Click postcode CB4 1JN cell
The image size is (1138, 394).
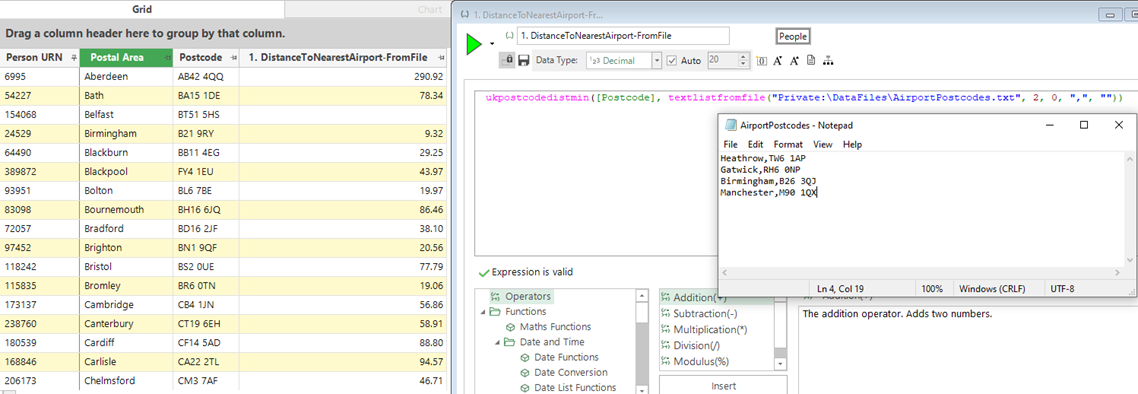pyautogui.click(x=206, y=304)
